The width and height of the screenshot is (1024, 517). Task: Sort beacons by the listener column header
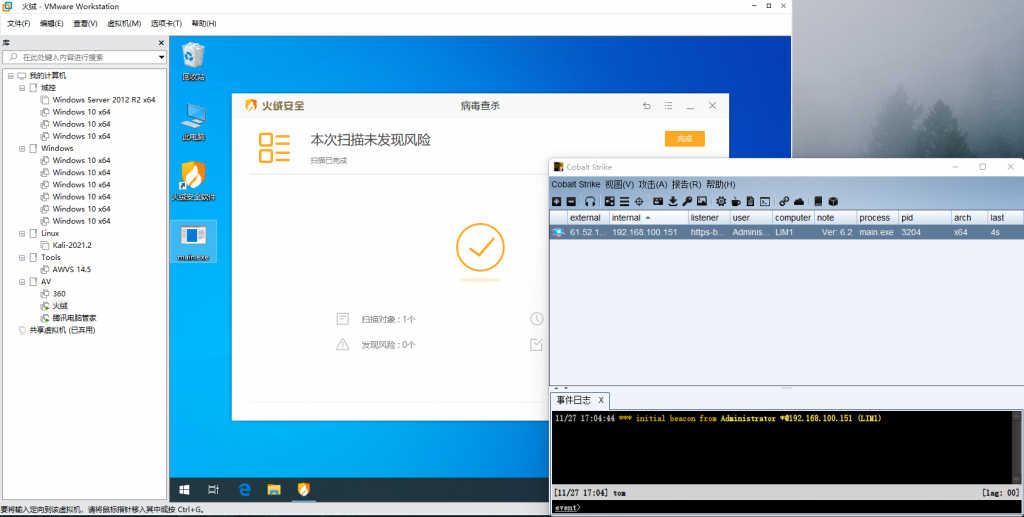[x=709, y=217]
